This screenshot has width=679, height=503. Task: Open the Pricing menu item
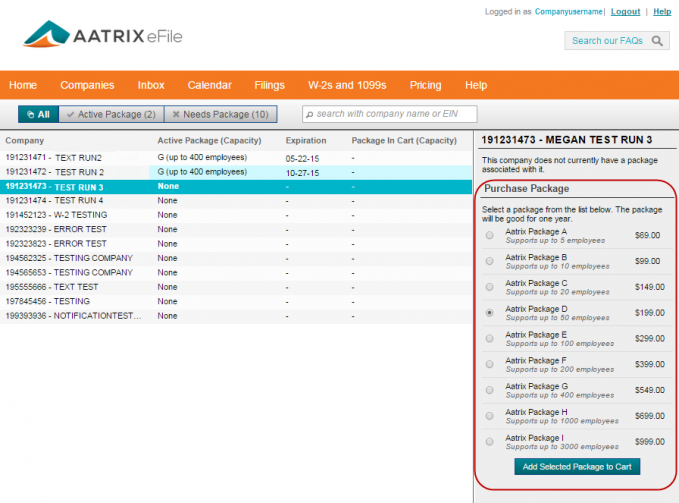[426, 85]
